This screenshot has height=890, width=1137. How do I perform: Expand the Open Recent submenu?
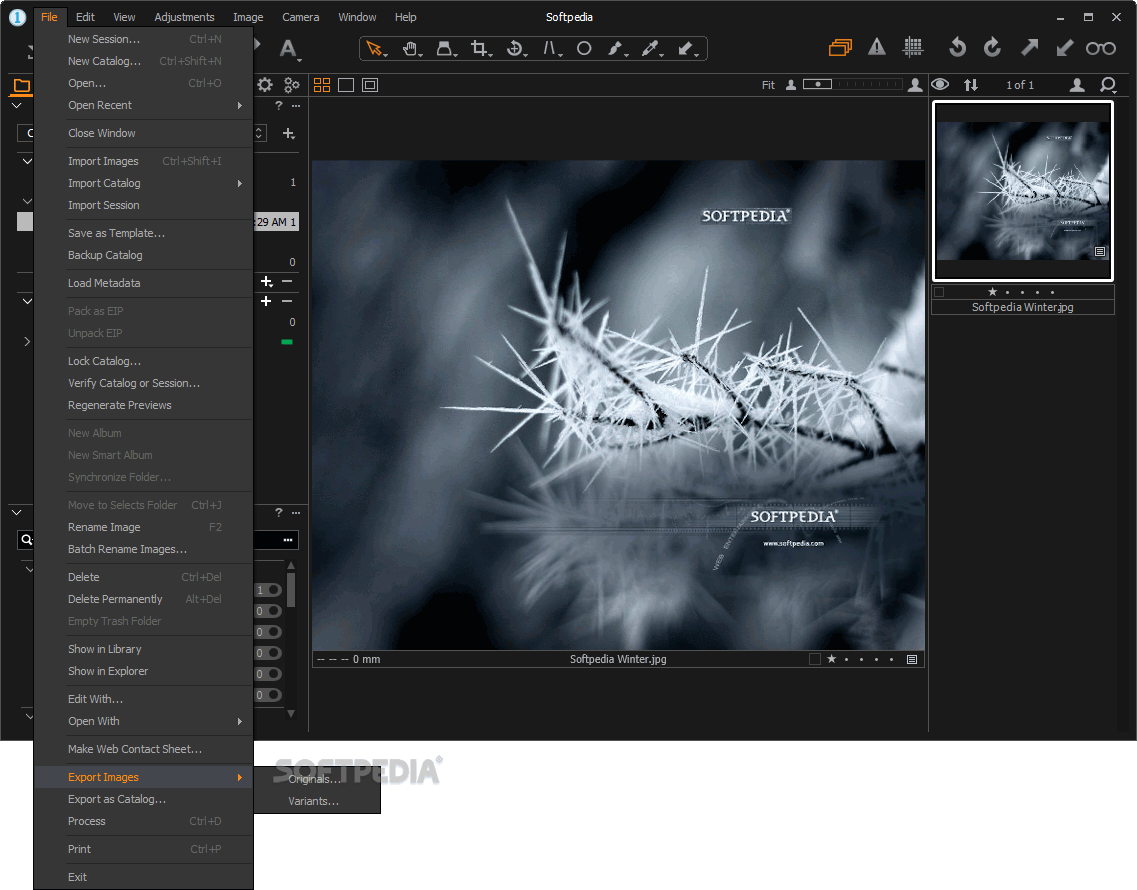coord(144,105)
